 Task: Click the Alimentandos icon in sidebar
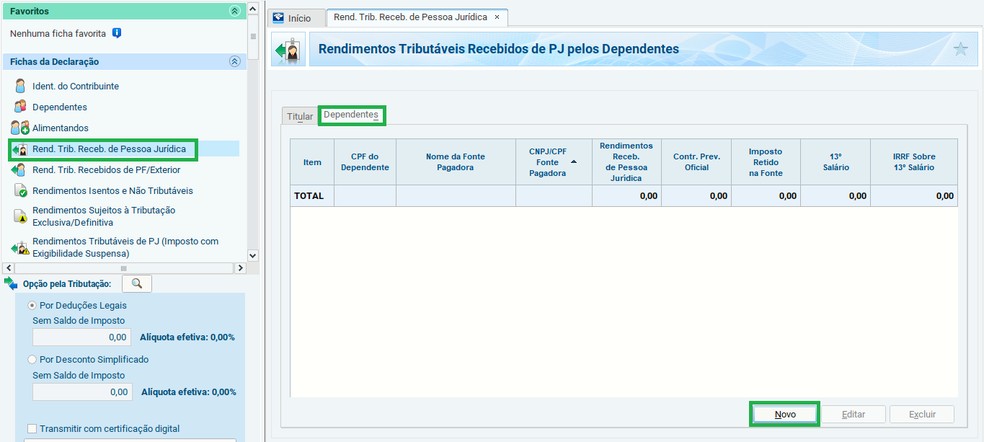coord(19,128)
